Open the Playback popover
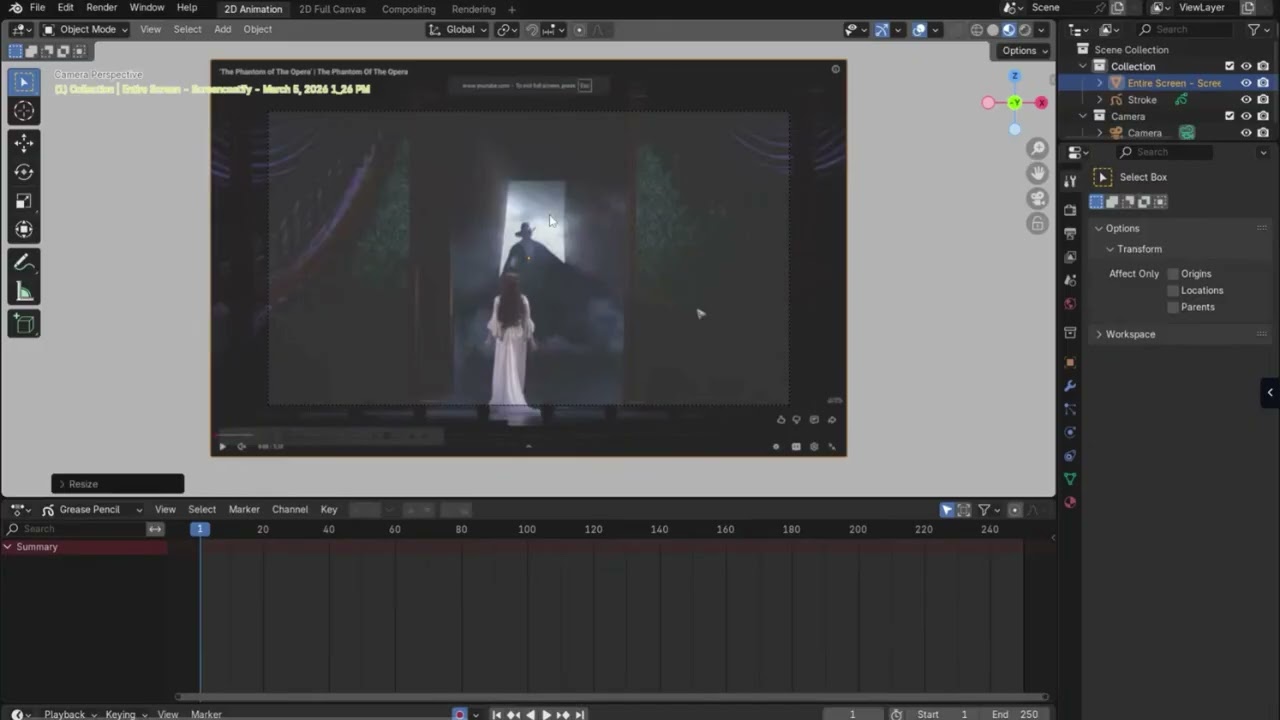Screen dimensions: 1280x720 click(69, 714)
